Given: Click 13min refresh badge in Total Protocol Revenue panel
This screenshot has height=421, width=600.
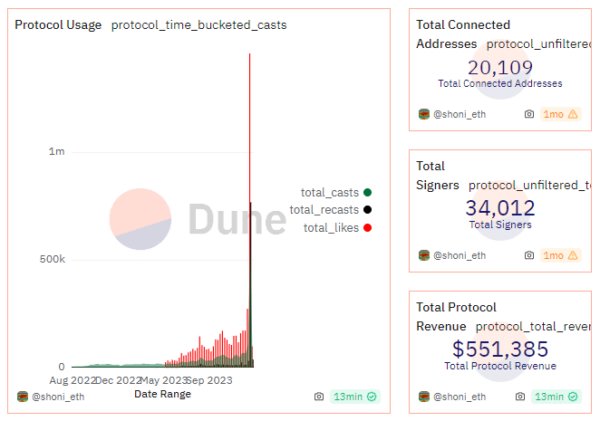Looking at the screenshot, I should coord(556,397).
